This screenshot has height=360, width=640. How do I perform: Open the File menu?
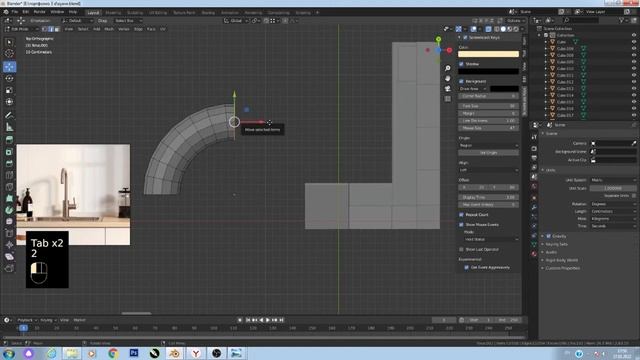pos(15,12)
